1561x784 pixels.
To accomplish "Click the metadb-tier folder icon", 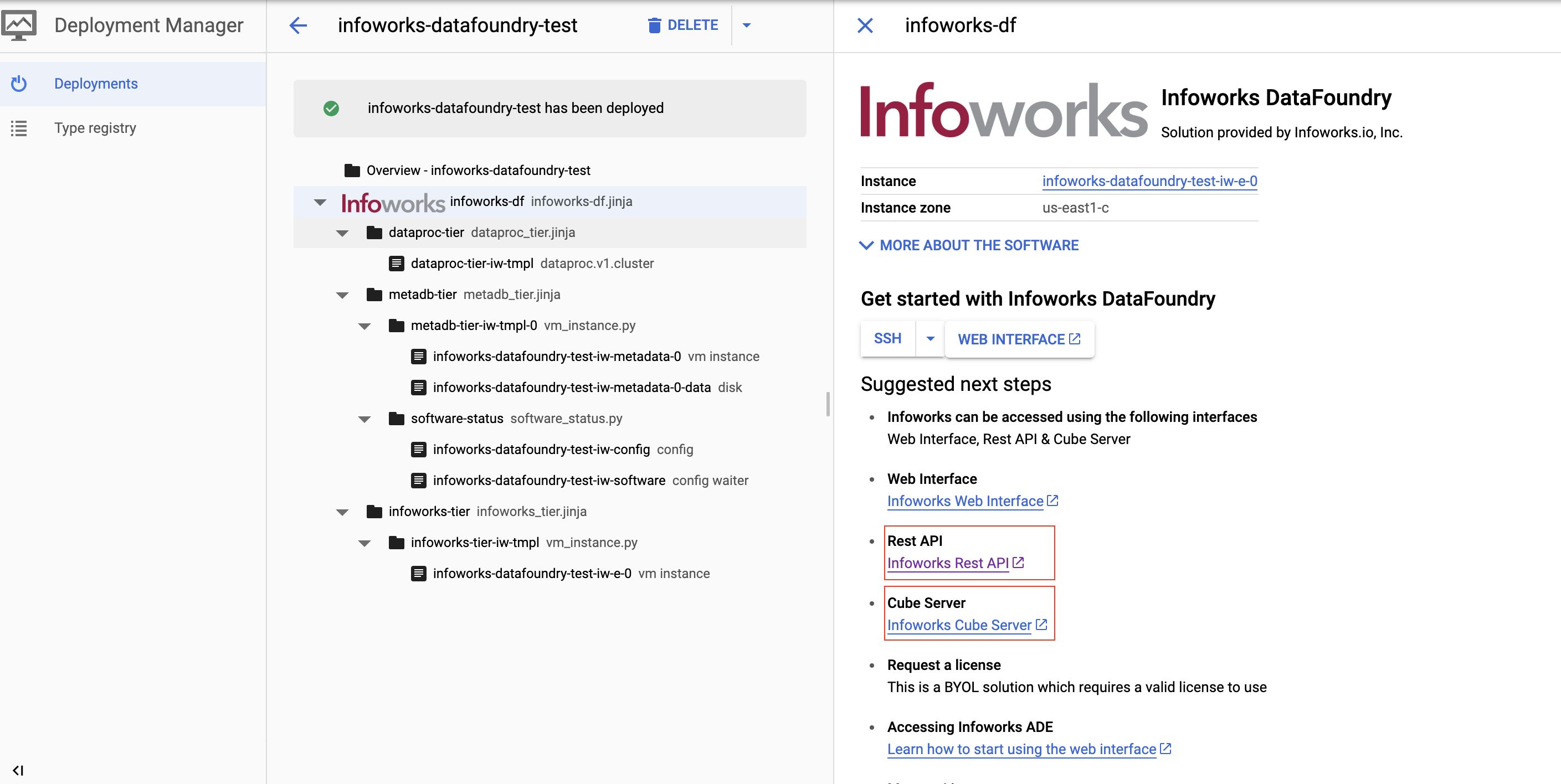I will pyautogui.click(x=374, y=295).
